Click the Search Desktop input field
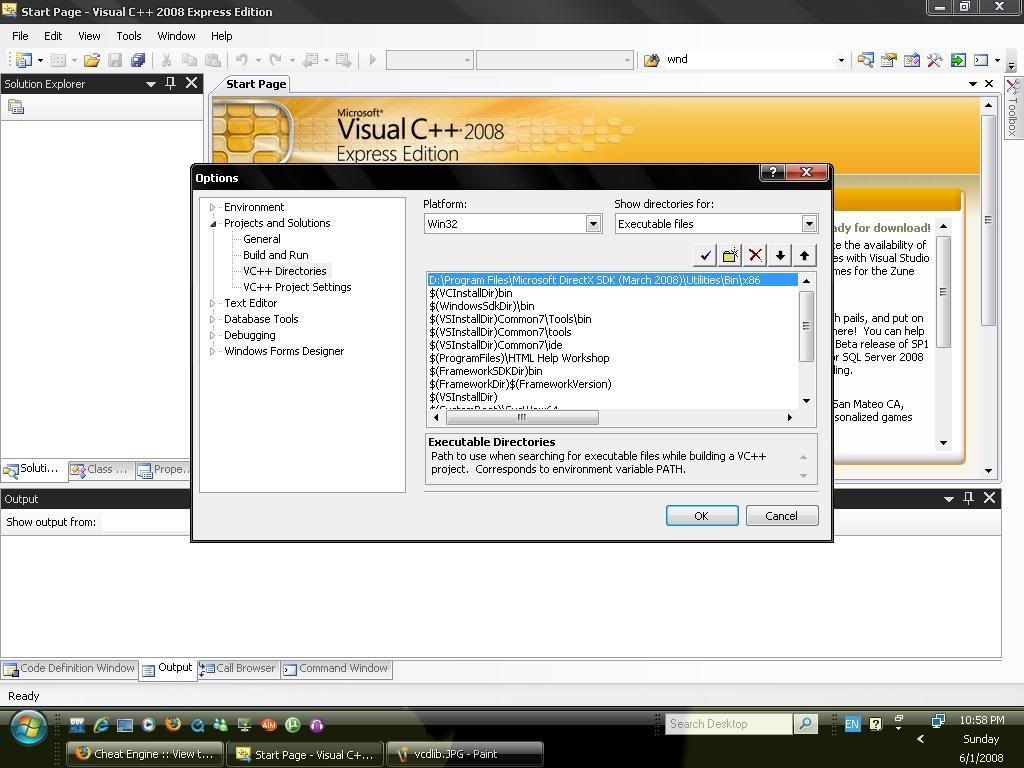The height and width of the screenshot is (768, 1024). [x=728, y=724]
